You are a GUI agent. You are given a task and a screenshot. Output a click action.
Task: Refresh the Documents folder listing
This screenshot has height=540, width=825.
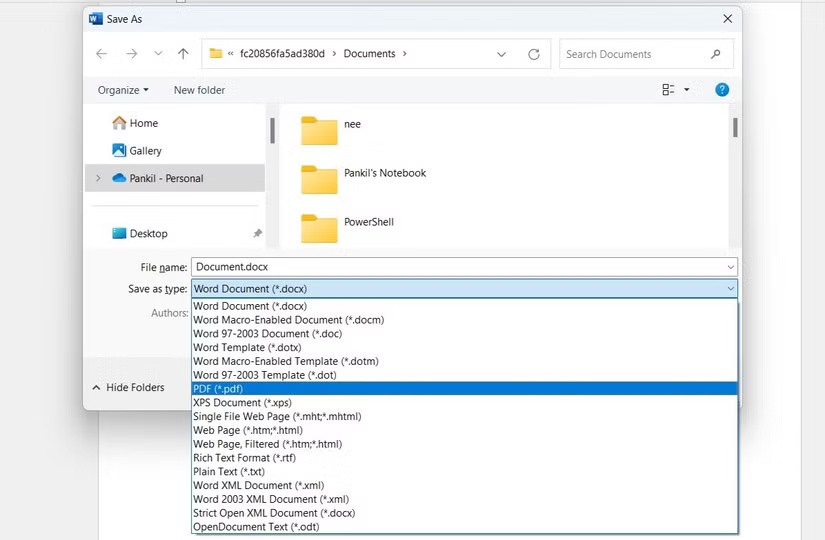[534, 54]
